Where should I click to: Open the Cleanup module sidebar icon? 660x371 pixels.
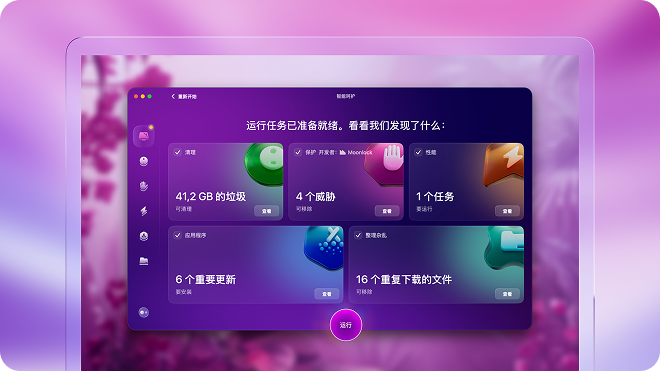click(144, 161)
